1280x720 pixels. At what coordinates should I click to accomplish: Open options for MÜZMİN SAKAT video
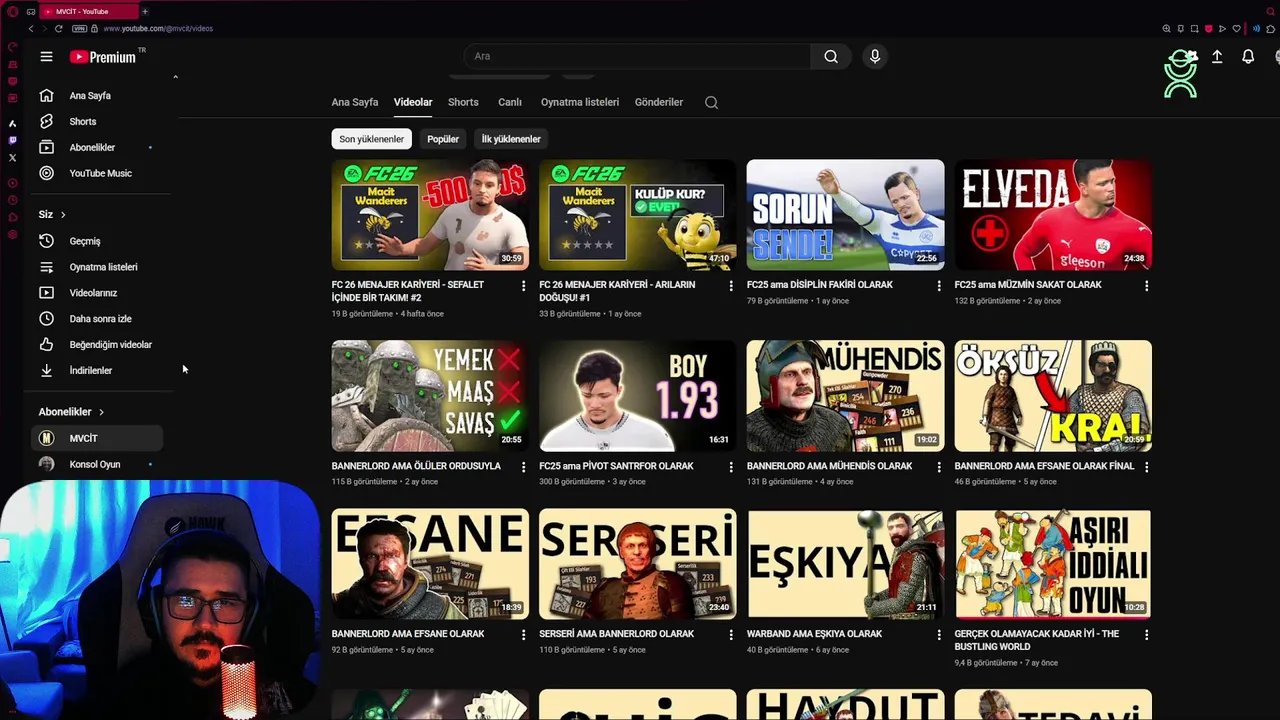pos(1146,286)
